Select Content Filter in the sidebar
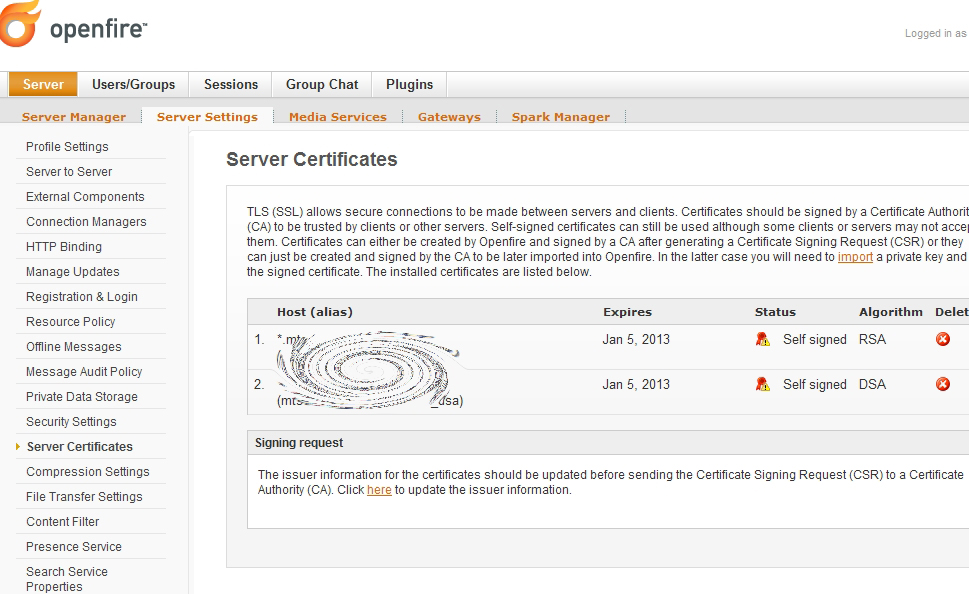 click(62, 522)
